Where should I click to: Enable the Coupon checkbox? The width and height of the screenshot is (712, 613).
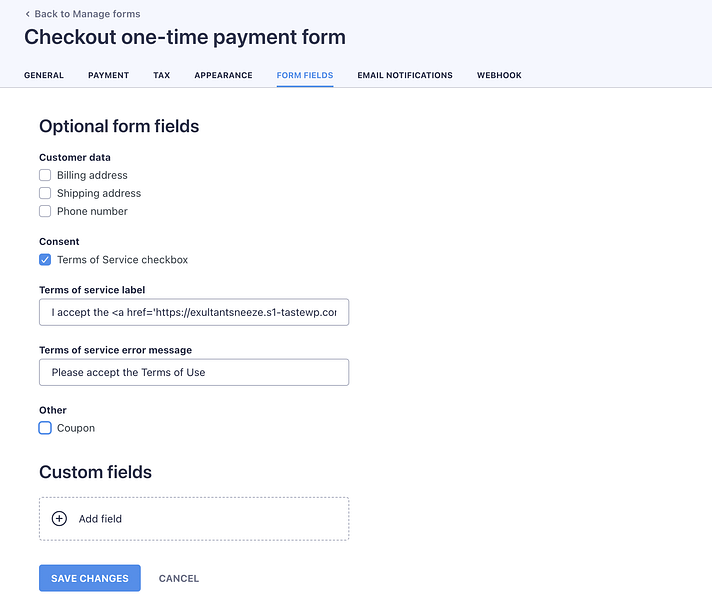click(45, 428)
